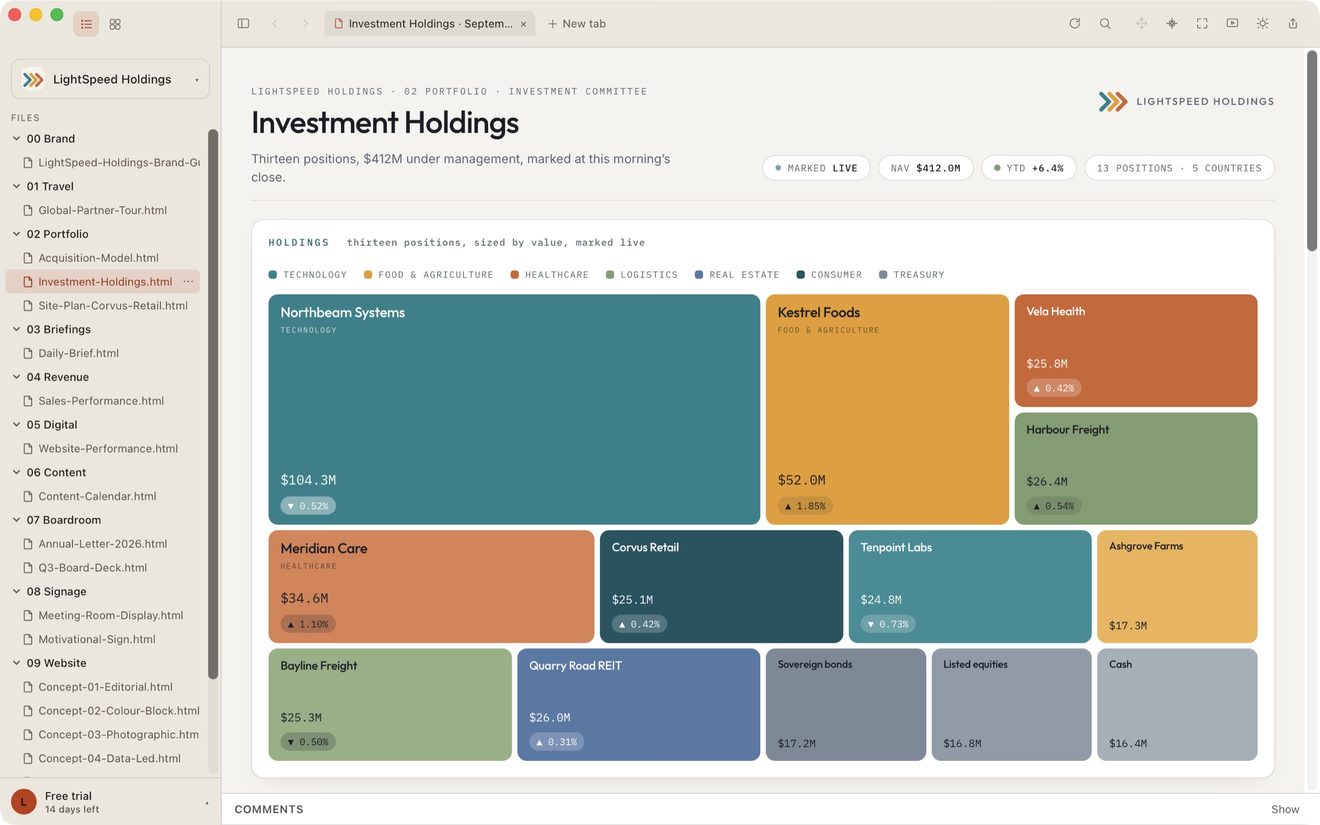The image size is (1320, 825).
Task: Collapse the 04 Revenue folder
Action: (x=17, y=377)
